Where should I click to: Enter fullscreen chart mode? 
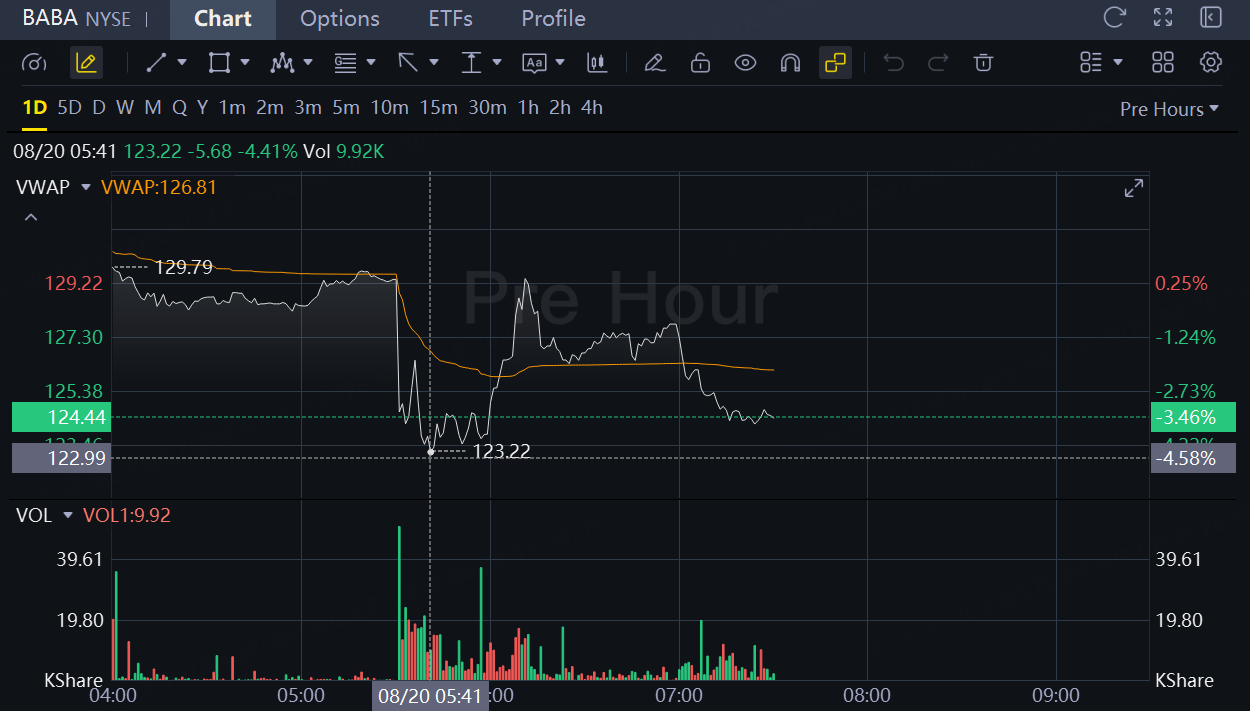click(x=1163, y=17)
